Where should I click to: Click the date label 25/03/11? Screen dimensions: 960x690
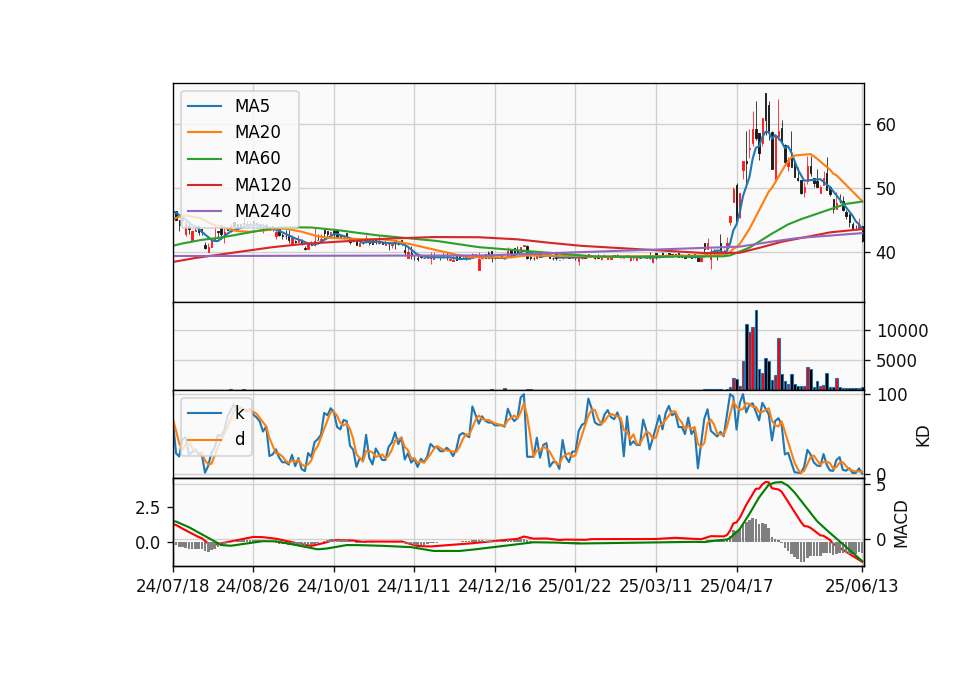click(656, 586)
